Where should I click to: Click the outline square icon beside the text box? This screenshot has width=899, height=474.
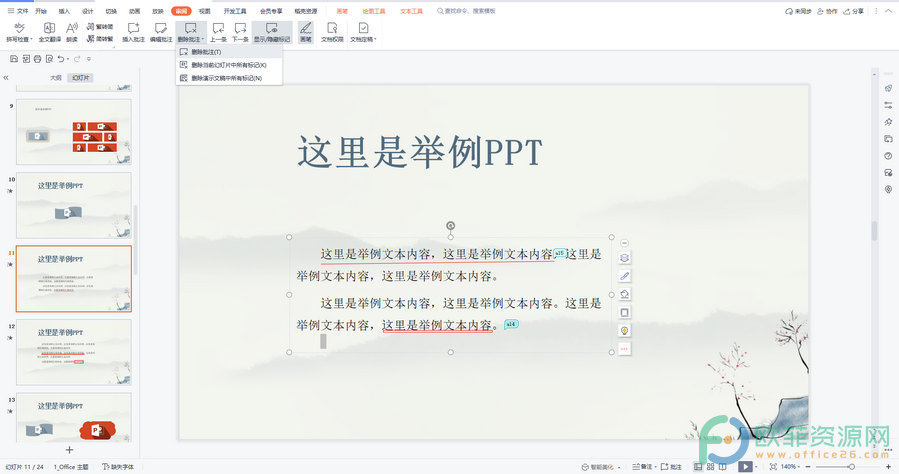click(624, 312)
